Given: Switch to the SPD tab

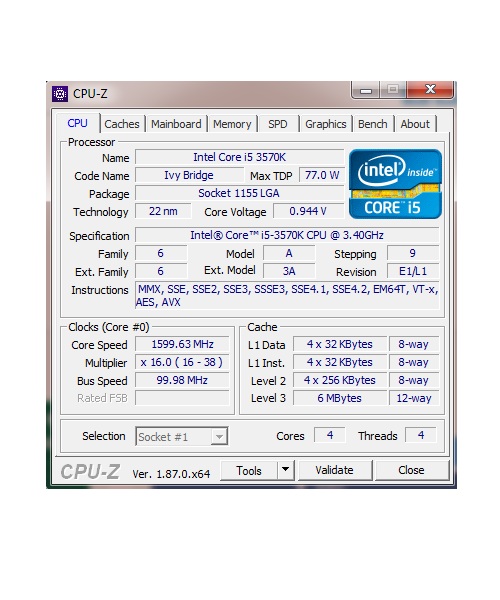Looking at the screenshot, I should click(x=277, y=124).
